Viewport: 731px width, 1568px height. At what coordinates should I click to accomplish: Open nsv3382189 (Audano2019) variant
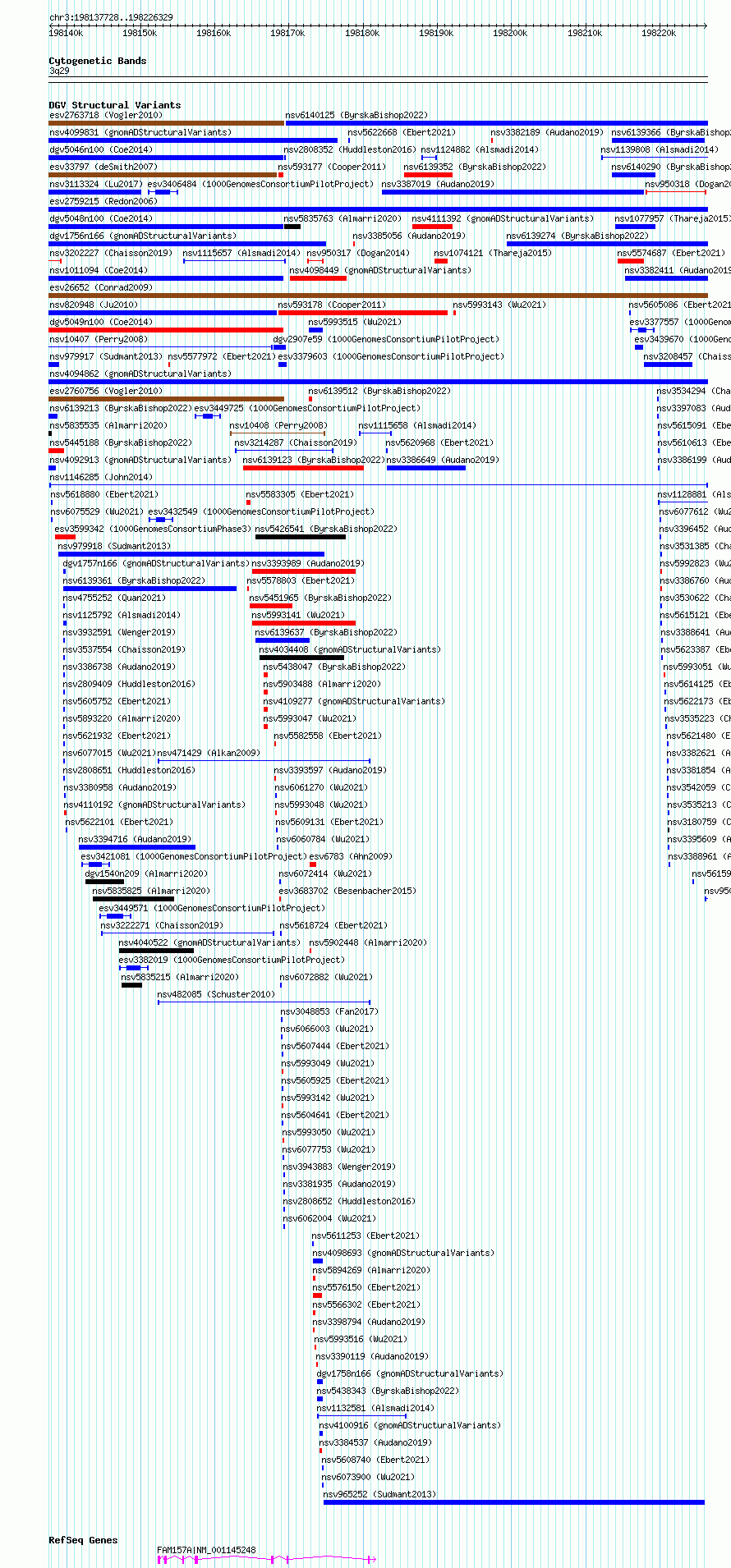[x=547, y=132]
